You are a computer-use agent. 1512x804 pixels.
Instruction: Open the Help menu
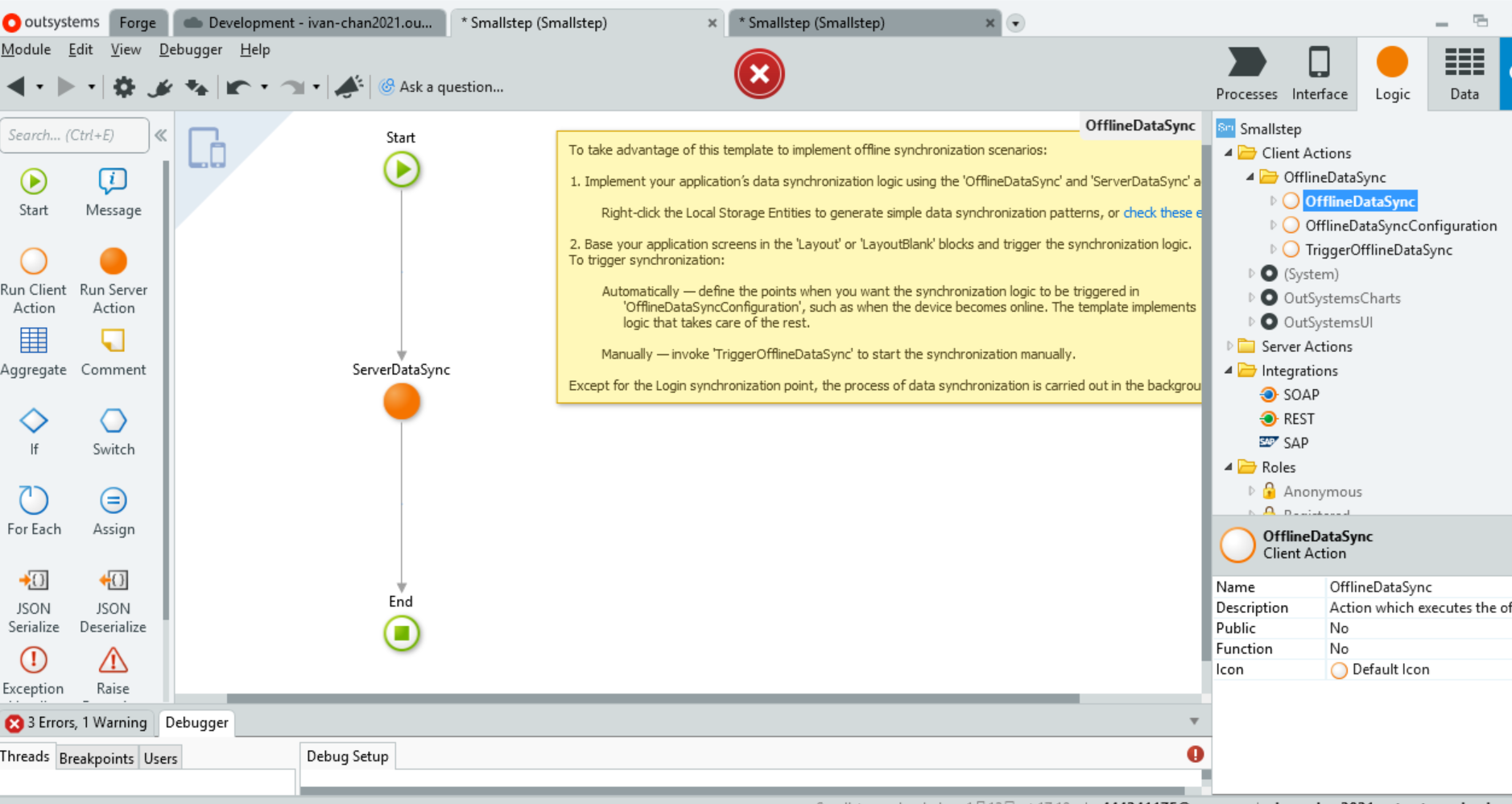[255, 50]
